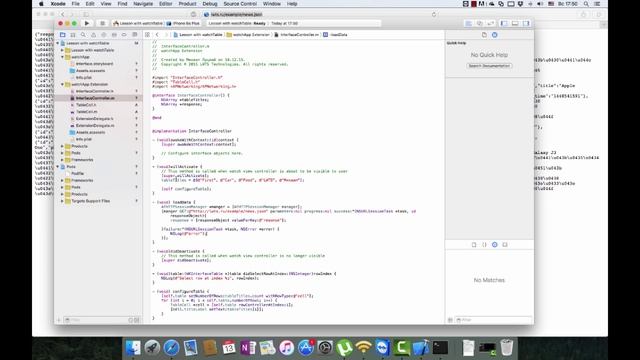Screen dimensions: 640x360
Task: Select Interface.storyboard in navigator
Action: pyautogui.click(x=95, y=64)
